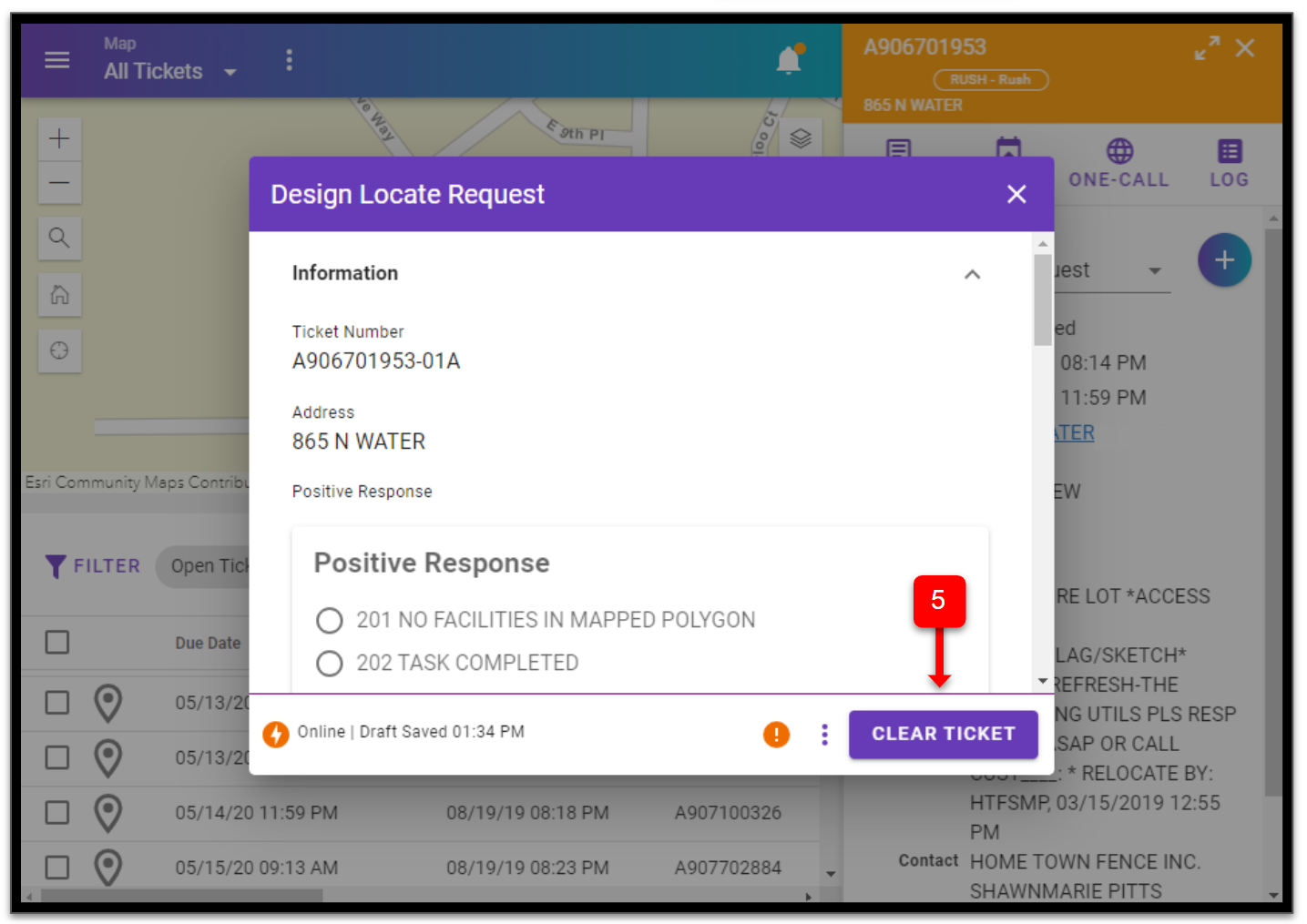Open the request type dropdown in the side panel

coord(1154,269)
